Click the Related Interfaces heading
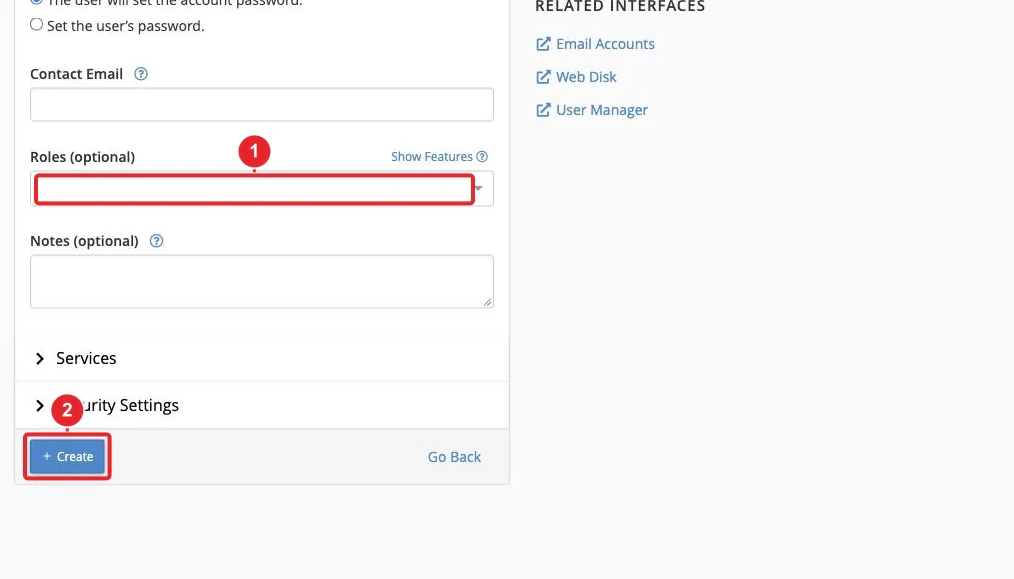This screenshot has height=579, width=1014. click(x=620, y=6)
